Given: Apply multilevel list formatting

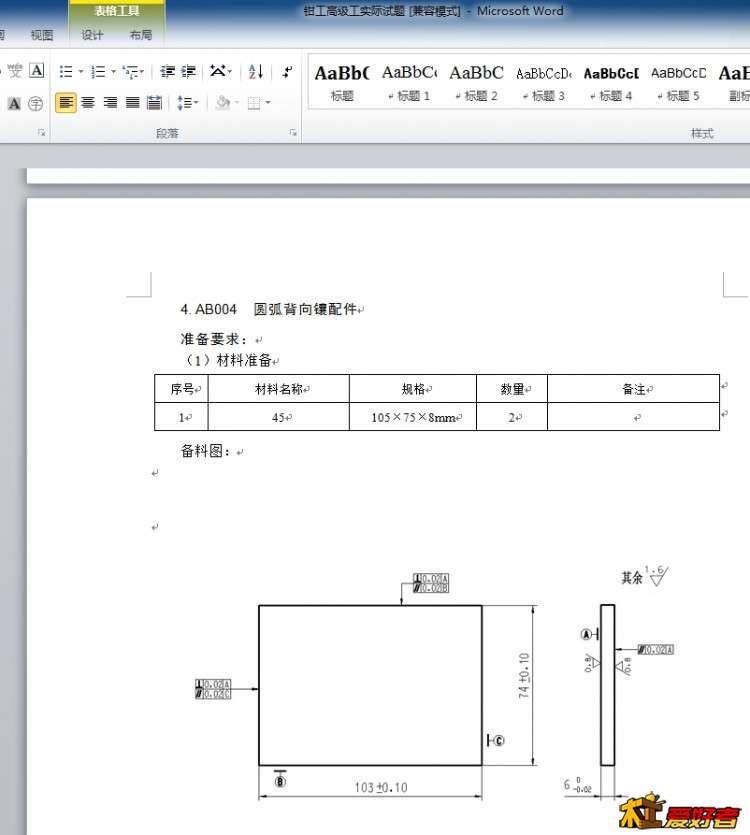Looking at the screenshot, I should (130, 71).
